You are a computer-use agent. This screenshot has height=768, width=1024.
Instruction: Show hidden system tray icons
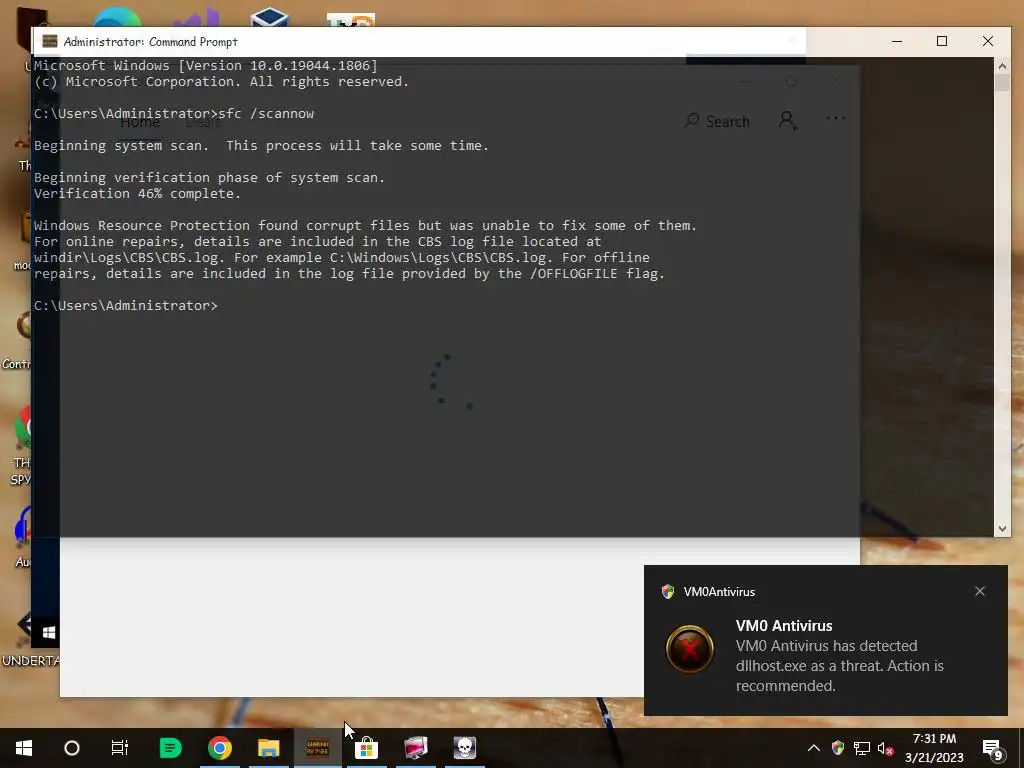coord(814,748)
